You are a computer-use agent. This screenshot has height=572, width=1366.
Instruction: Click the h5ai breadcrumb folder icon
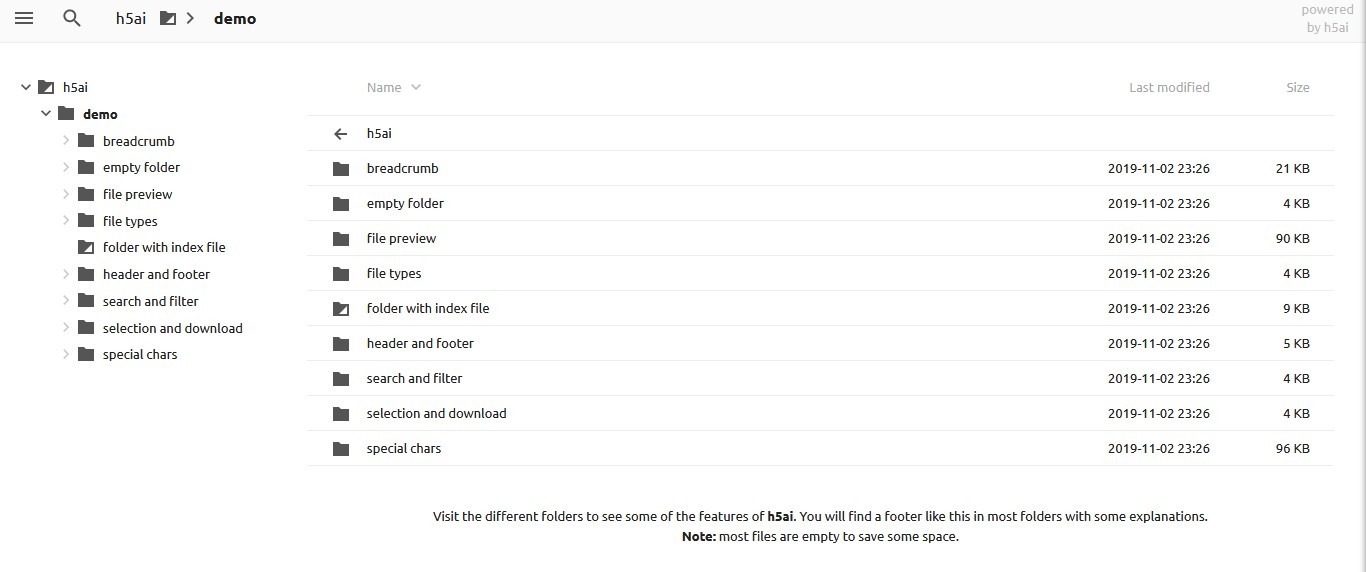tap(167, 18)
